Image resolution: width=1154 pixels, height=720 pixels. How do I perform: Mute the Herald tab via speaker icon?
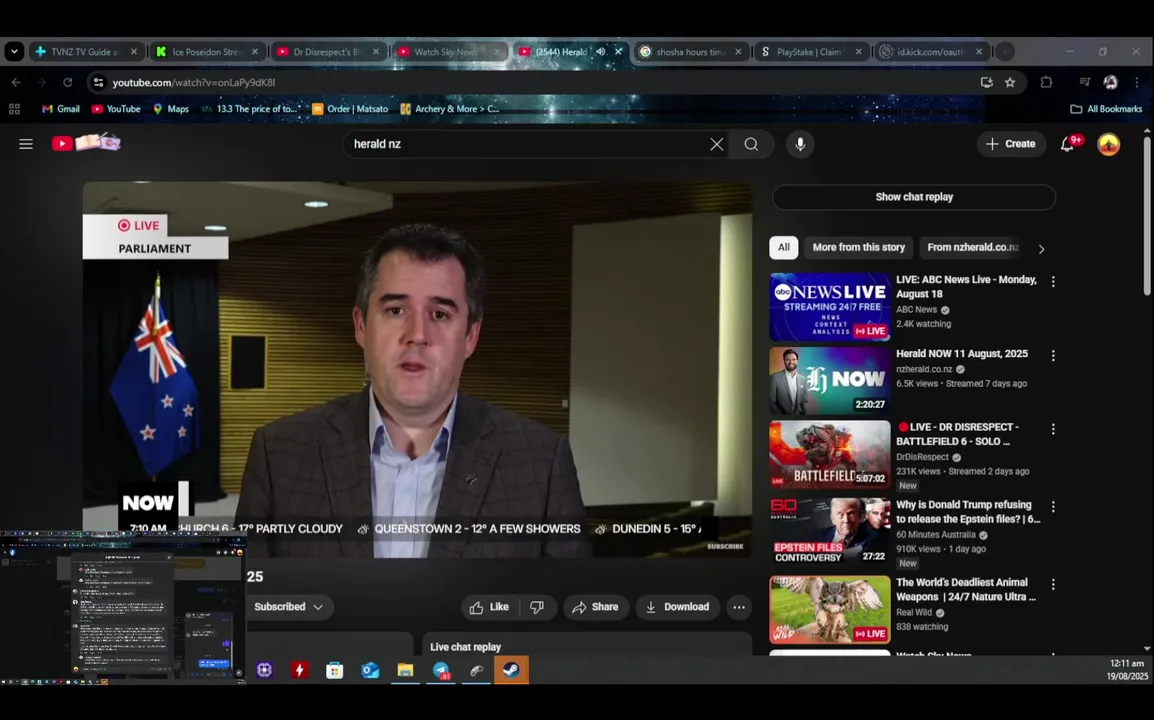[601, 52]
